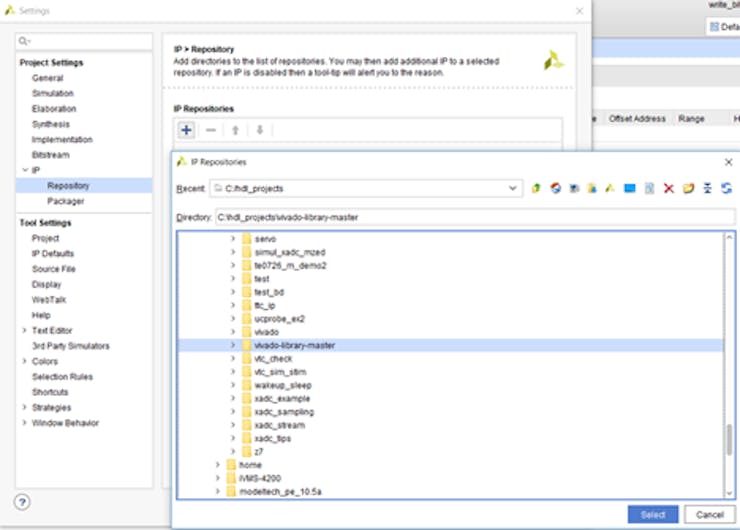Click the search magnifier icon in Settings
Image resolution: width=740 pixels, height=530 pixels.
[24, 42]
